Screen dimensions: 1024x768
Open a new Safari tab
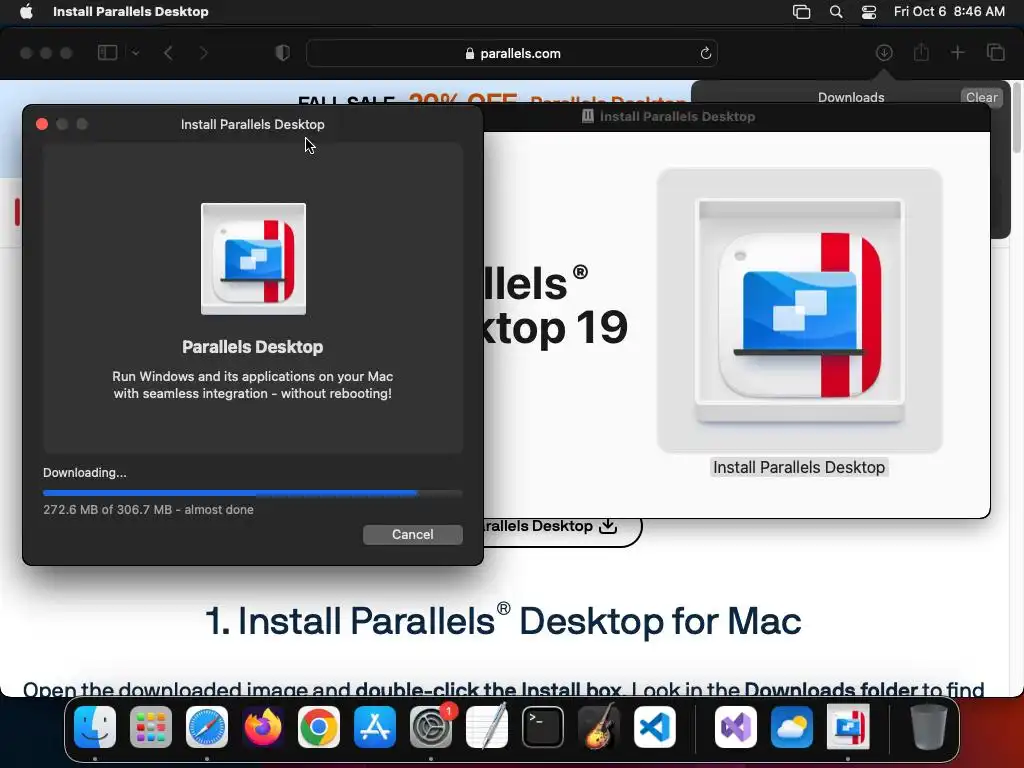[957, 53]
